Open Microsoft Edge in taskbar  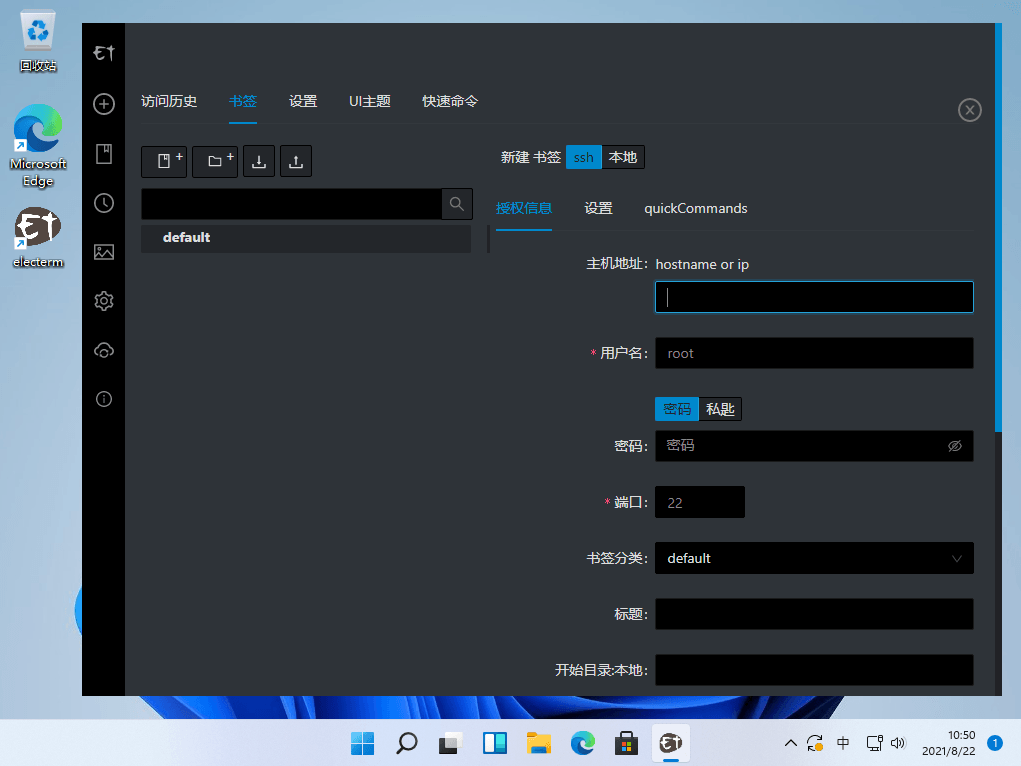pyautogui.click(x=583, y=743)
